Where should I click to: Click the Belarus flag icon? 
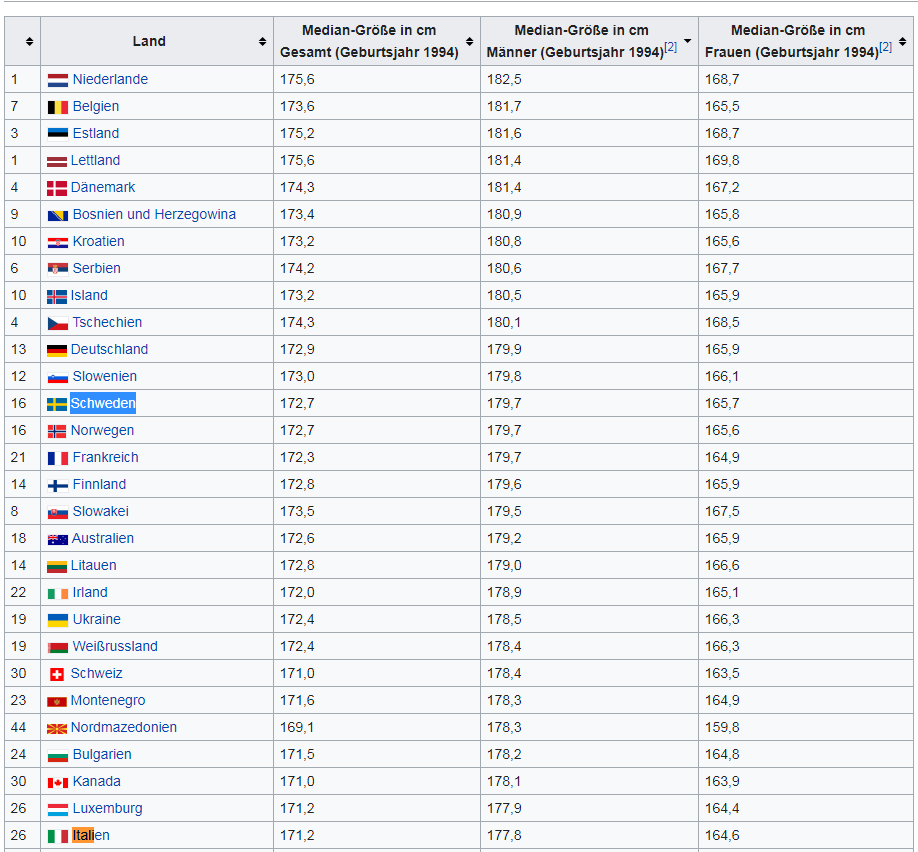coord(57,648)
